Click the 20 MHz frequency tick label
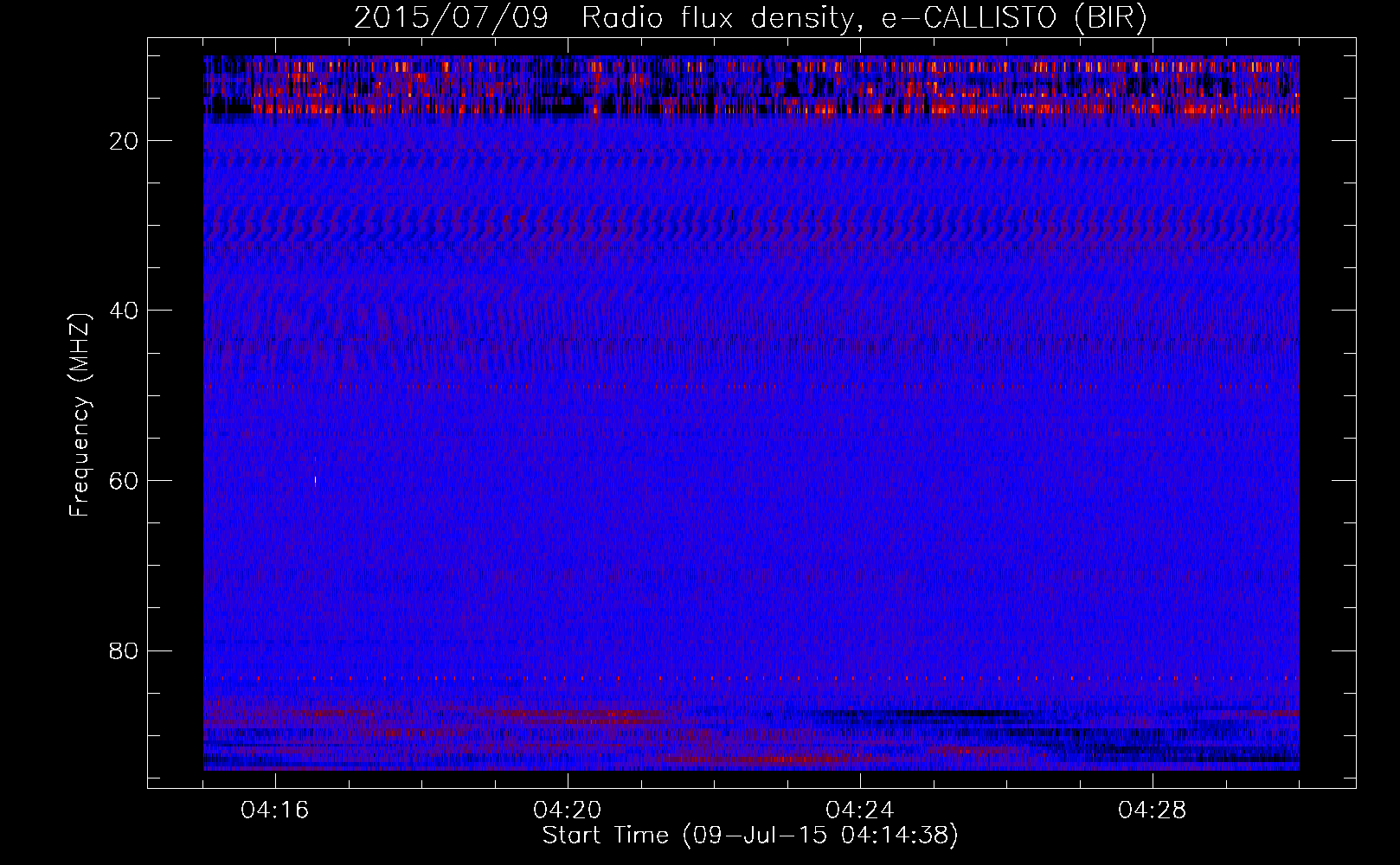The image size is (1400, 865). tap(125, 141)
